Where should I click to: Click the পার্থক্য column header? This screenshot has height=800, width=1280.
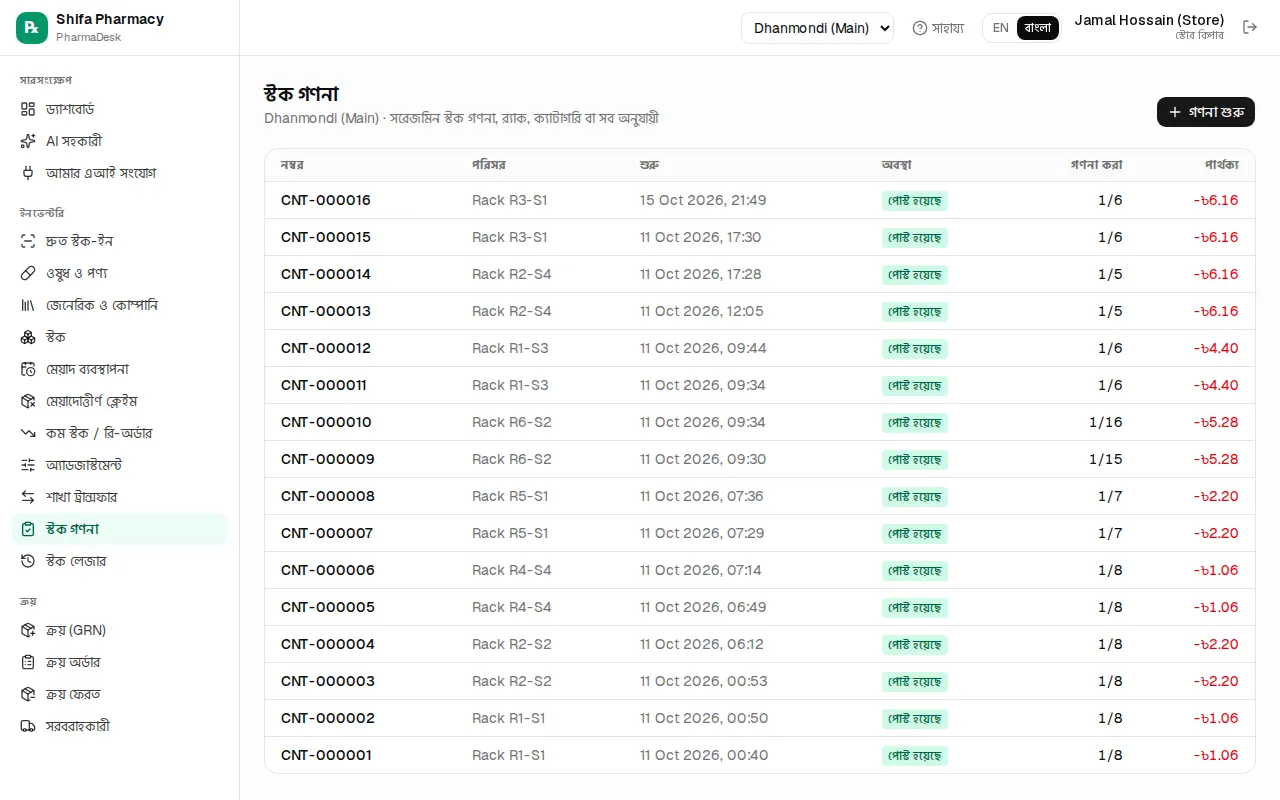pyautogui.click(x=1222, y=165)
